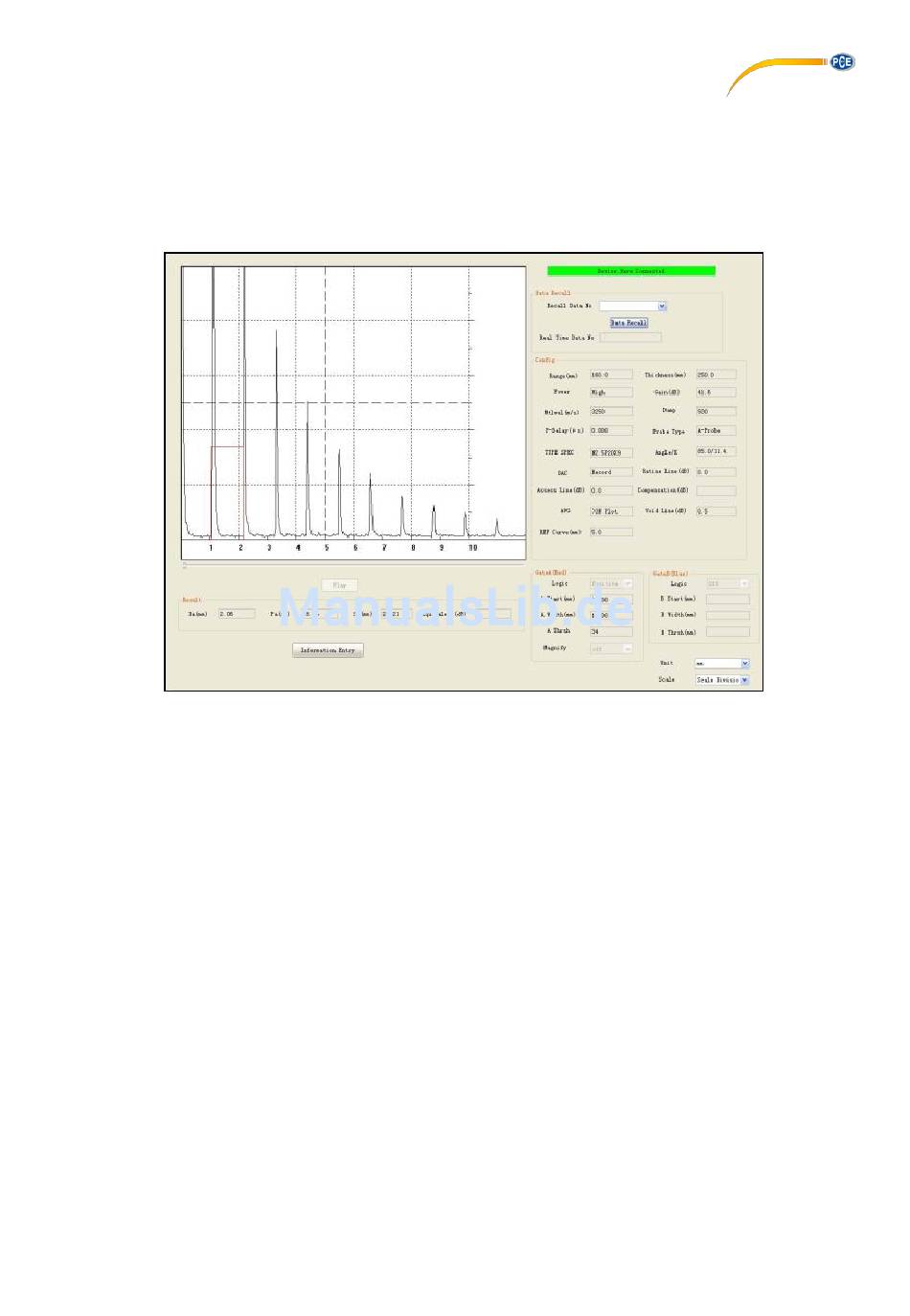Open the Magnify dropdown
This screenshot has height=1316, width=910.
click(611, 648)
